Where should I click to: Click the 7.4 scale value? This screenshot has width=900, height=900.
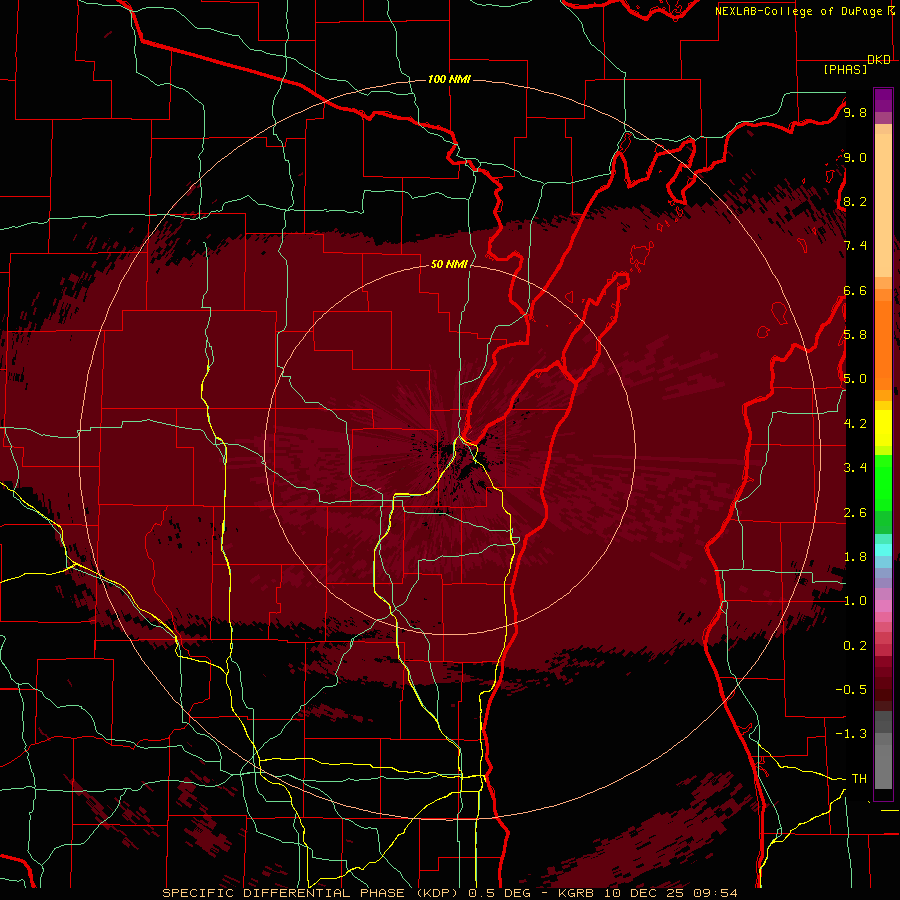tap(855, 246)
